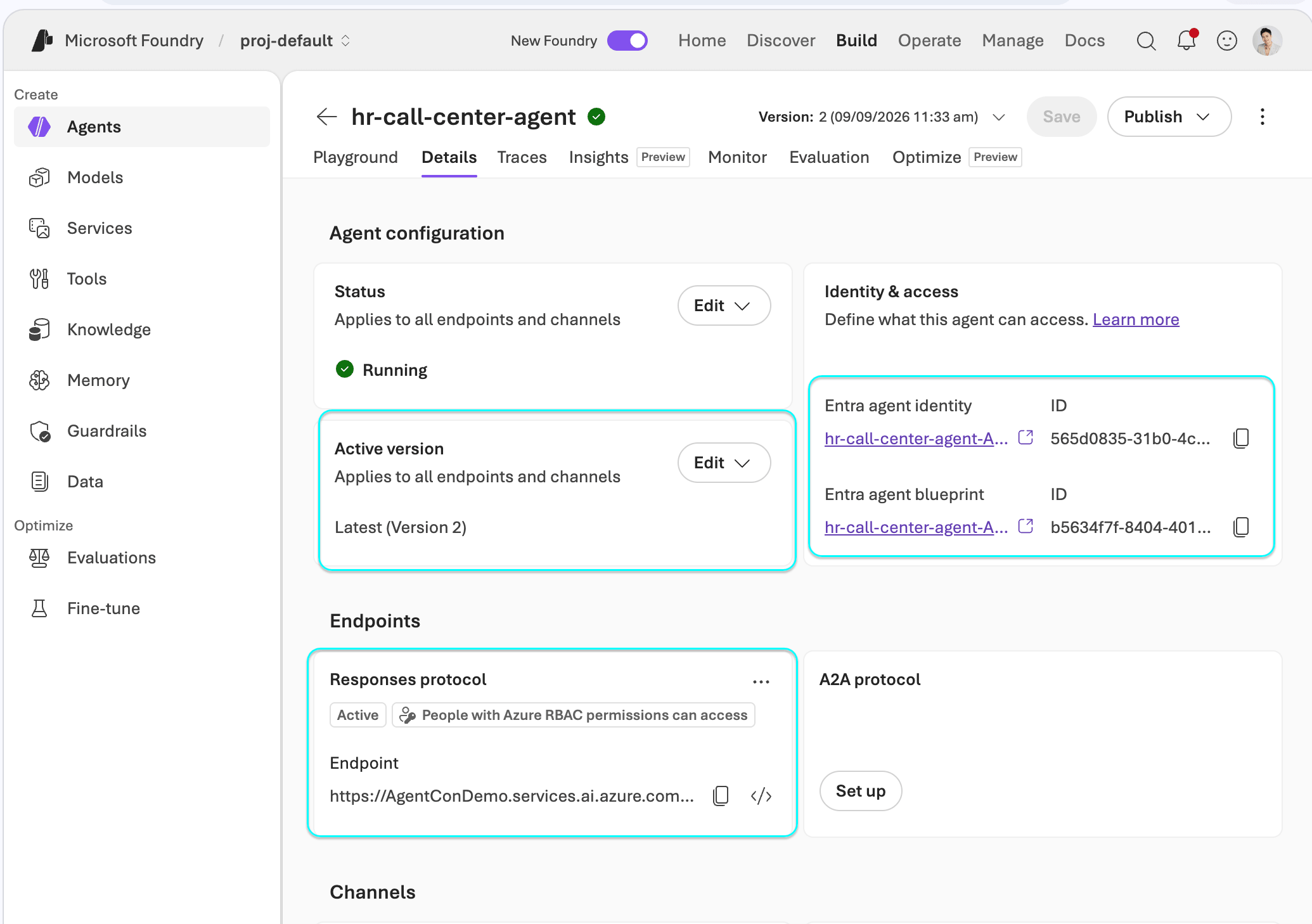Click the Knowledge database icon
Viewport: 1312px width, 924px height.
coord(39,330)
